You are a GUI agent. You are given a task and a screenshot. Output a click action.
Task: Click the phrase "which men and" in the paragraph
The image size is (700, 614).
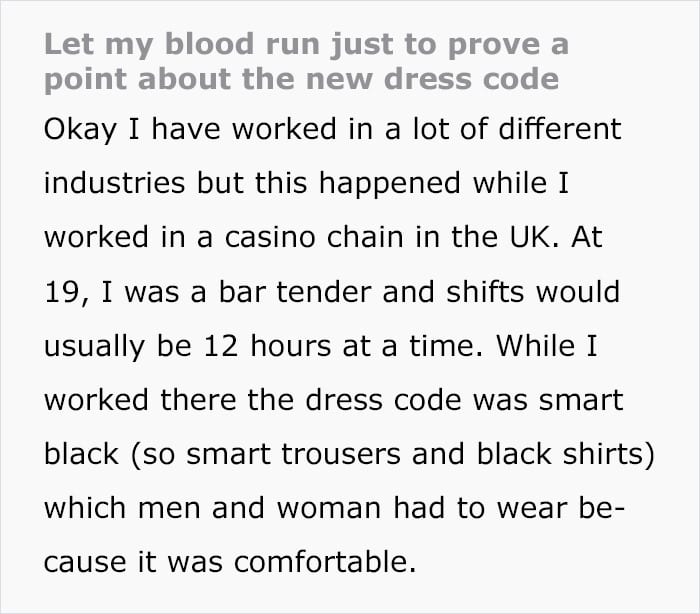154,508
